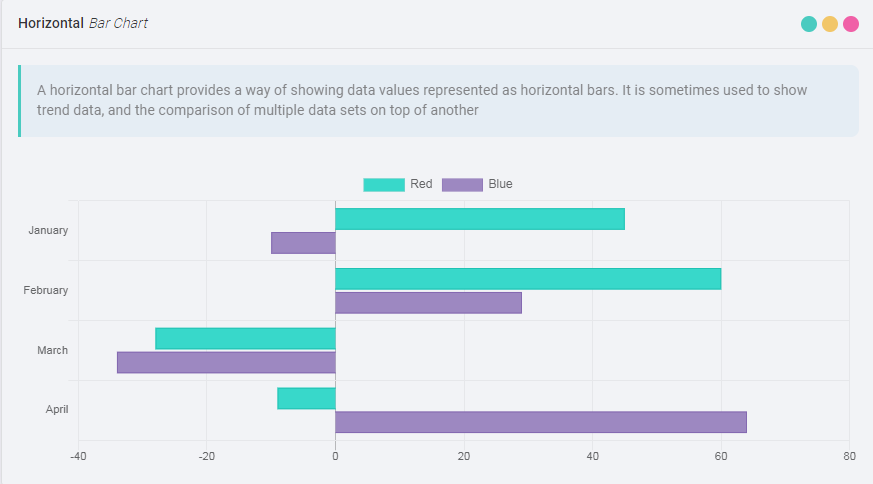Image resolution: width=873 pixels, height=484 pixels.
Task: Click January's teal Red bar
Action: pyautogui.click(x=480, y=219)
